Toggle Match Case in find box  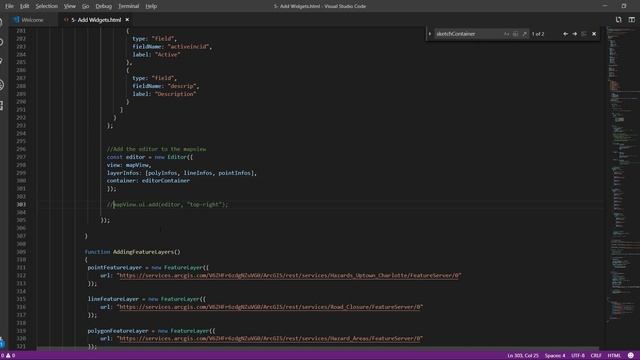pos(507,34)
